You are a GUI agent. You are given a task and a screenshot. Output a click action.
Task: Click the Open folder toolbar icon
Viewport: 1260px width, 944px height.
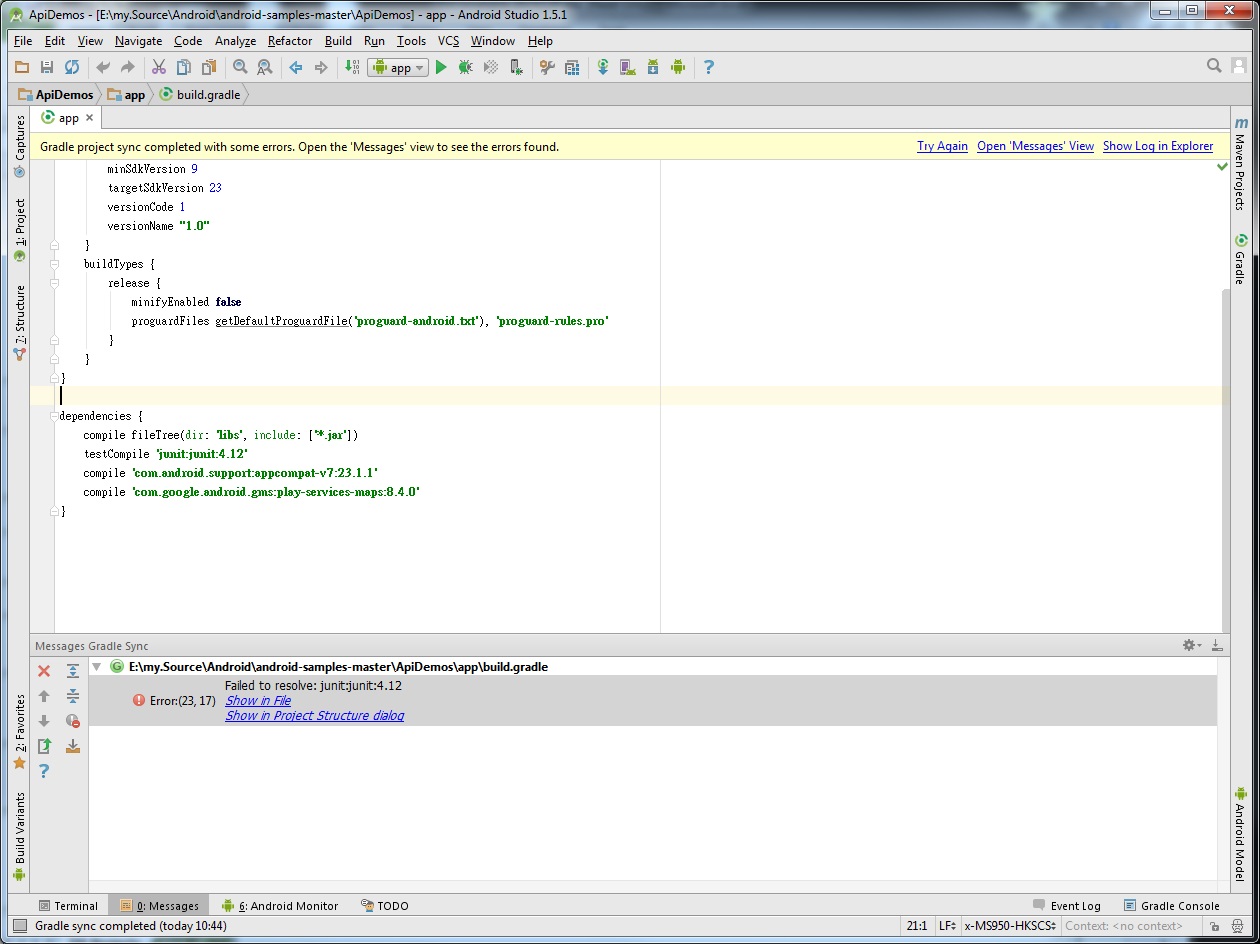[22, 67]
